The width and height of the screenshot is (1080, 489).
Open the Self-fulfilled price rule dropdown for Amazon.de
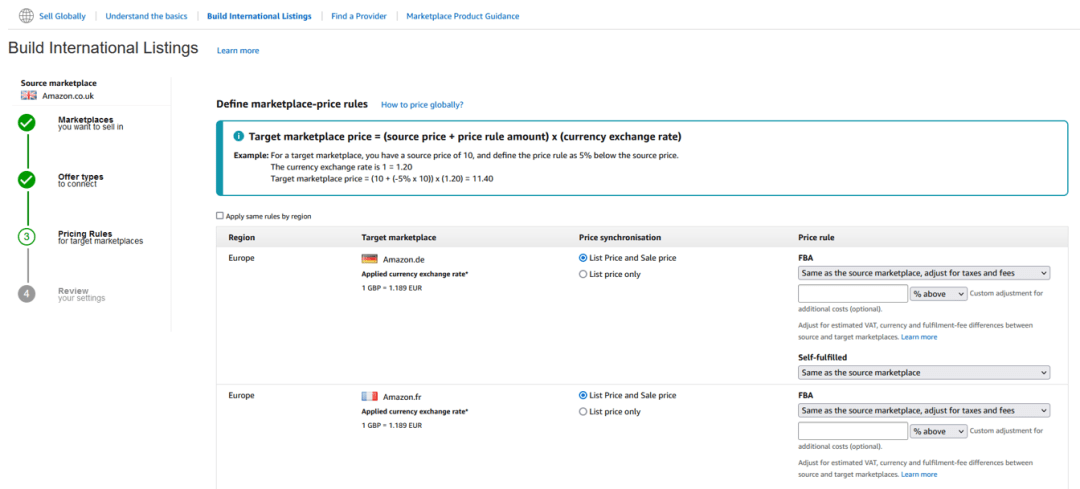(x=923, y=373)
